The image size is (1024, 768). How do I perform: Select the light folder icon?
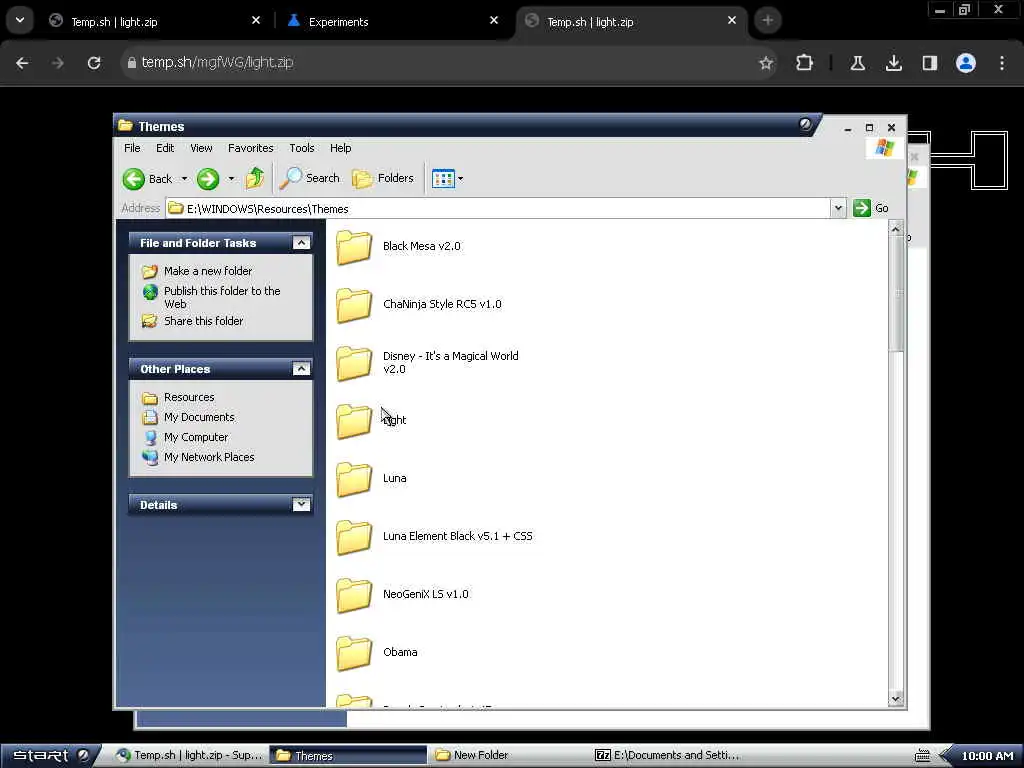[x=354, y=421]
